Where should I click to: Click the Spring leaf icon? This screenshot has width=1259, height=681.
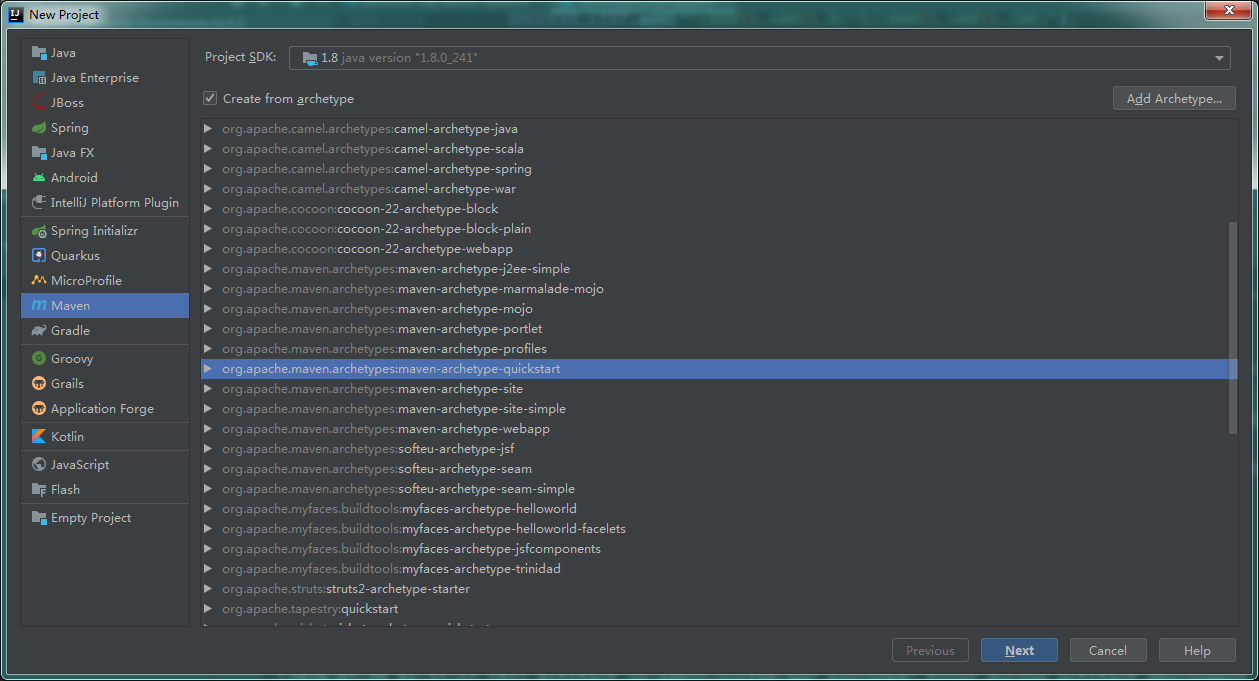click(x=39, y=128)
